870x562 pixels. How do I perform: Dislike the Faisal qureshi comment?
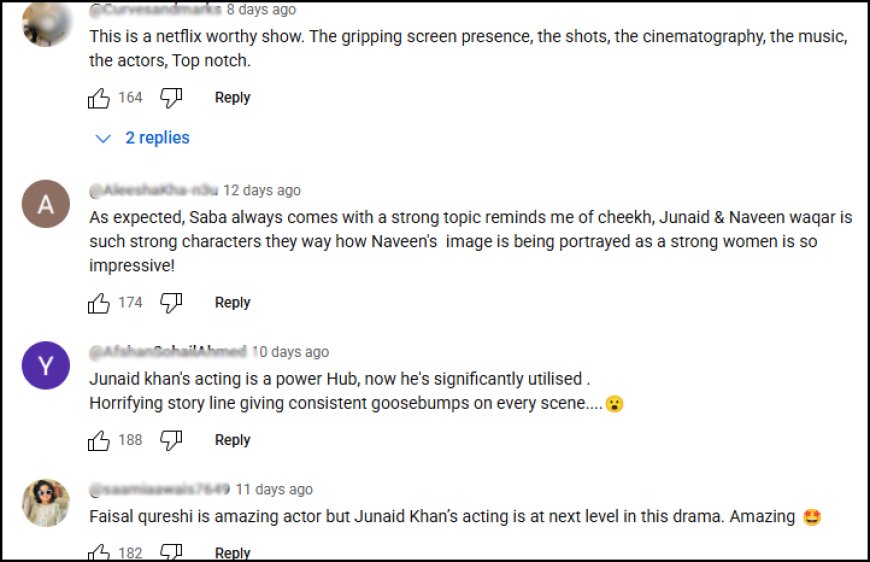171,552
